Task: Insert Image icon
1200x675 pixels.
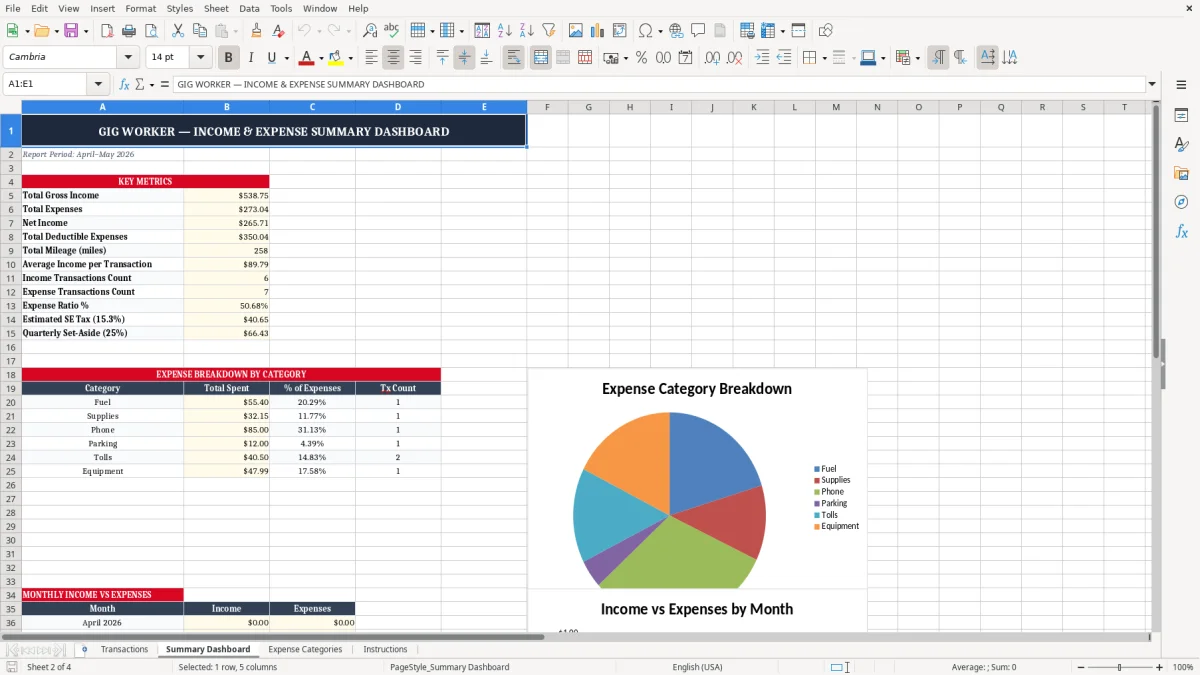Action: [x=576, y=31]
